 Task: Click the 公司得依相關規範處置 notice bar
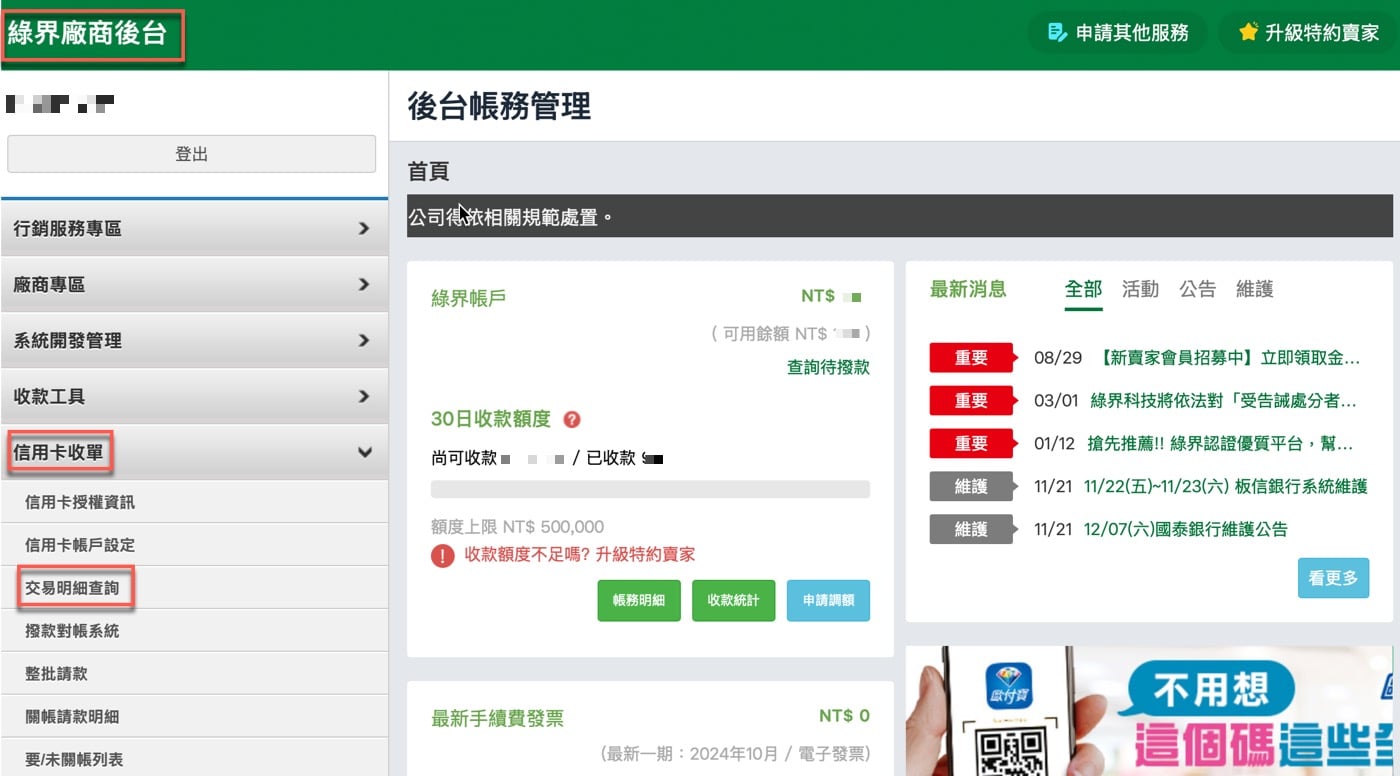pyautogui.click(x=899, y=216)
